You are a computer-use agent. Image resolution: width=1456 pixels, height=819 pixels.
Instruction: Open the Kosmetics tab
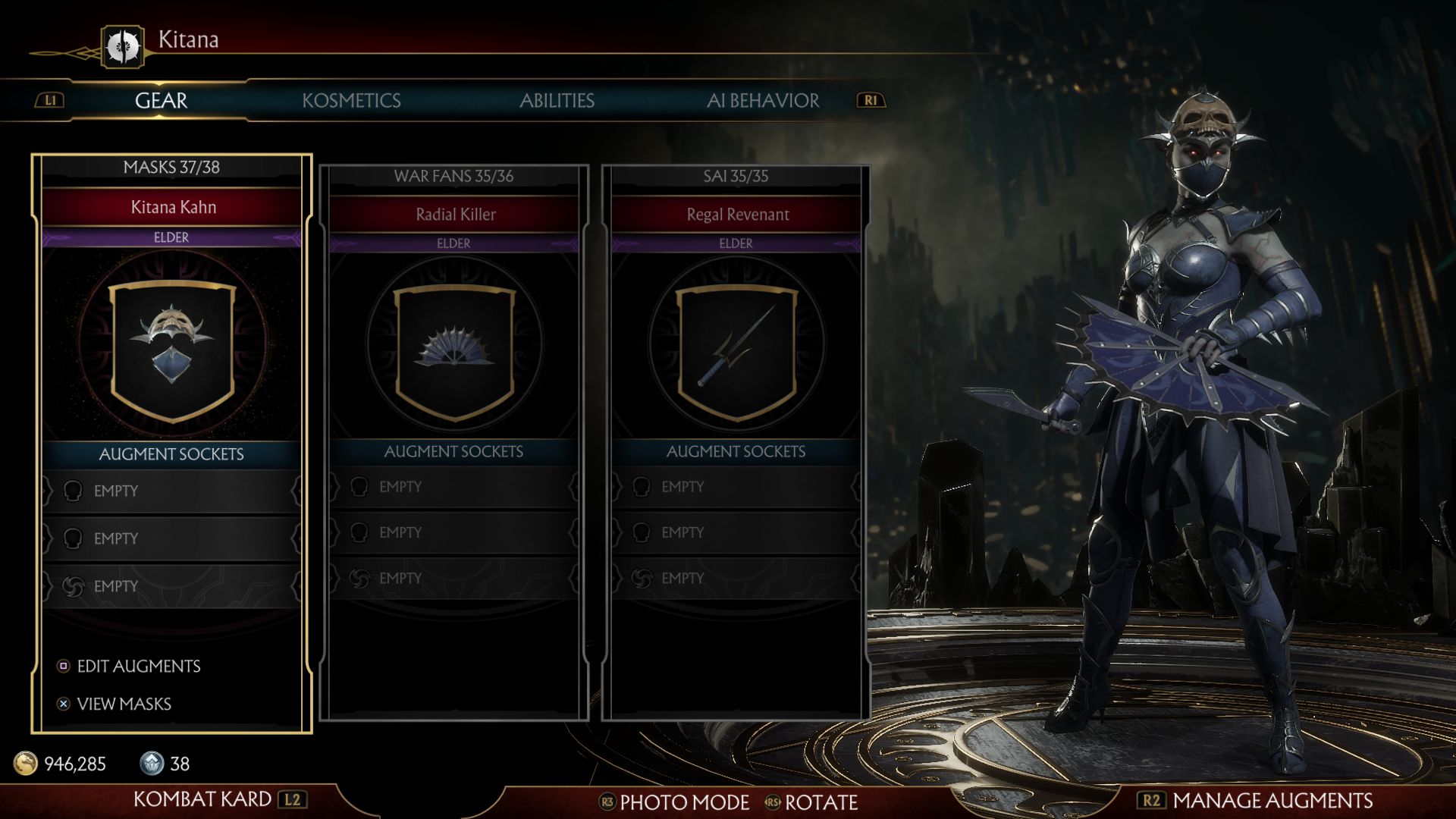pyautogui.click(x=351, y=100)
